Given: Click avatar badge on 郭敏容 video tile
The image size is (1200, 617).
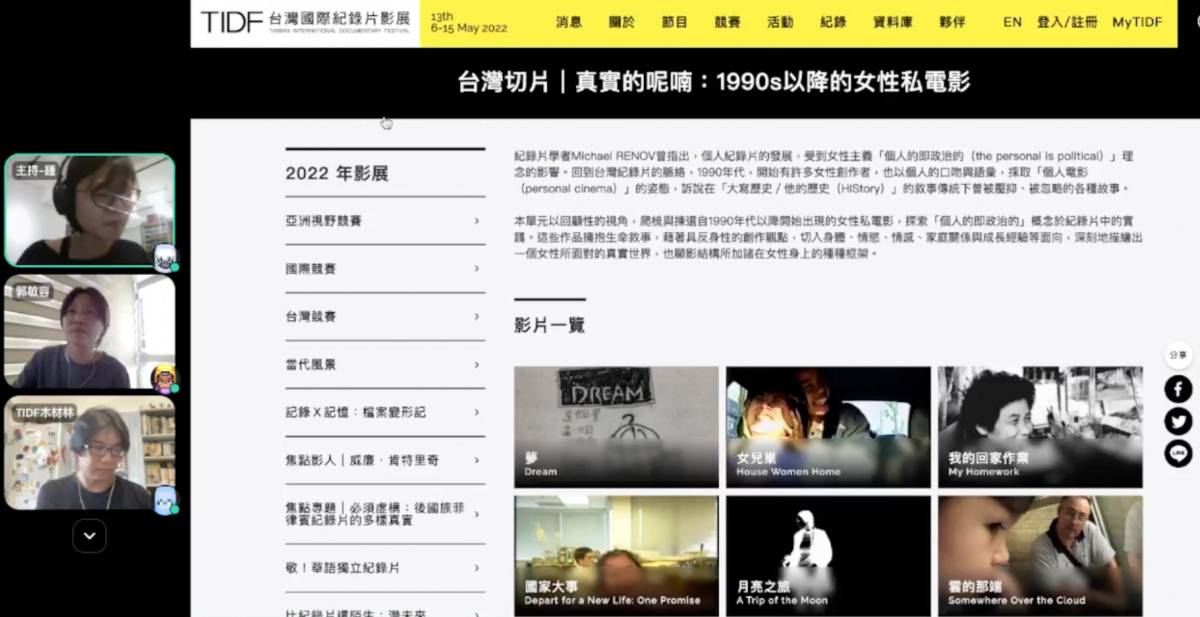Looking at the screenshot, I should (165, 378).
